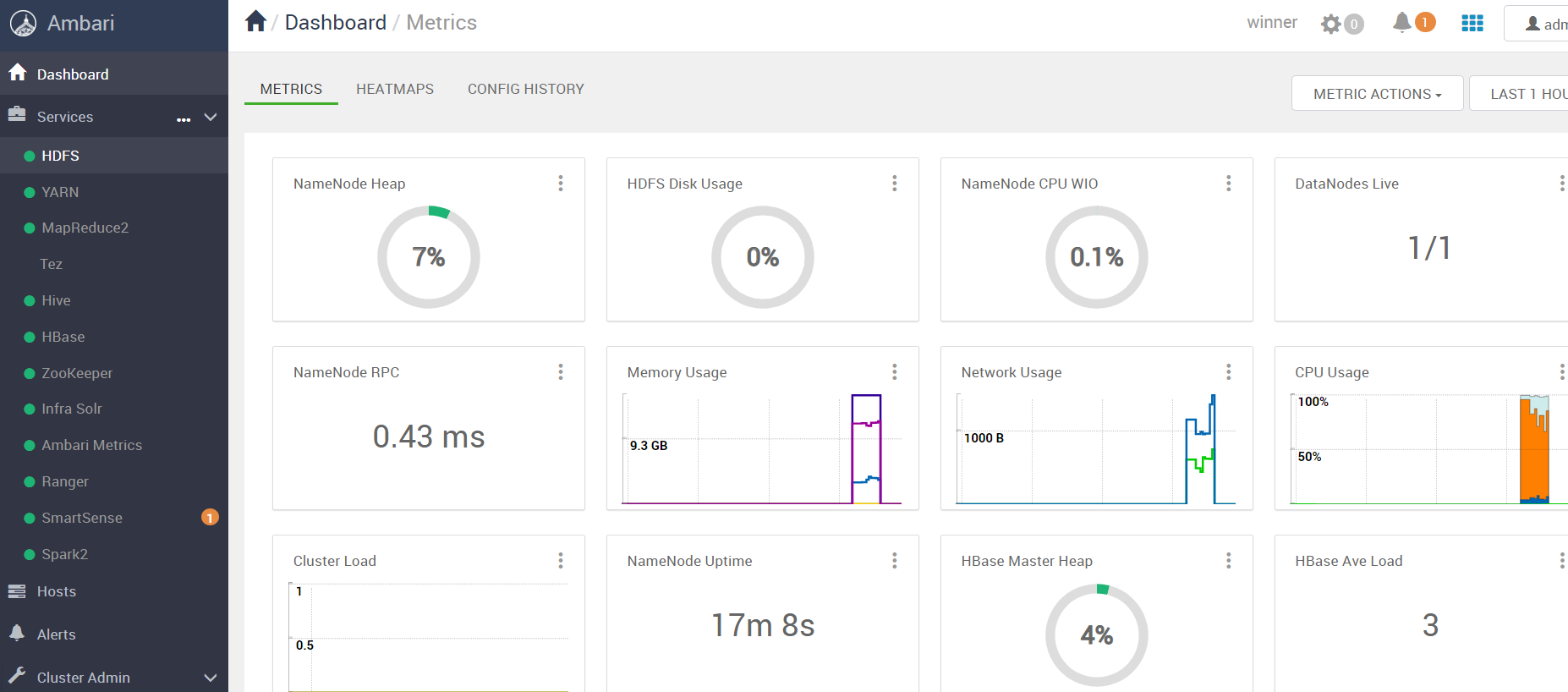
Task: Click the Cluster Admin wrench icon
Action: click(x=17, y=676)
